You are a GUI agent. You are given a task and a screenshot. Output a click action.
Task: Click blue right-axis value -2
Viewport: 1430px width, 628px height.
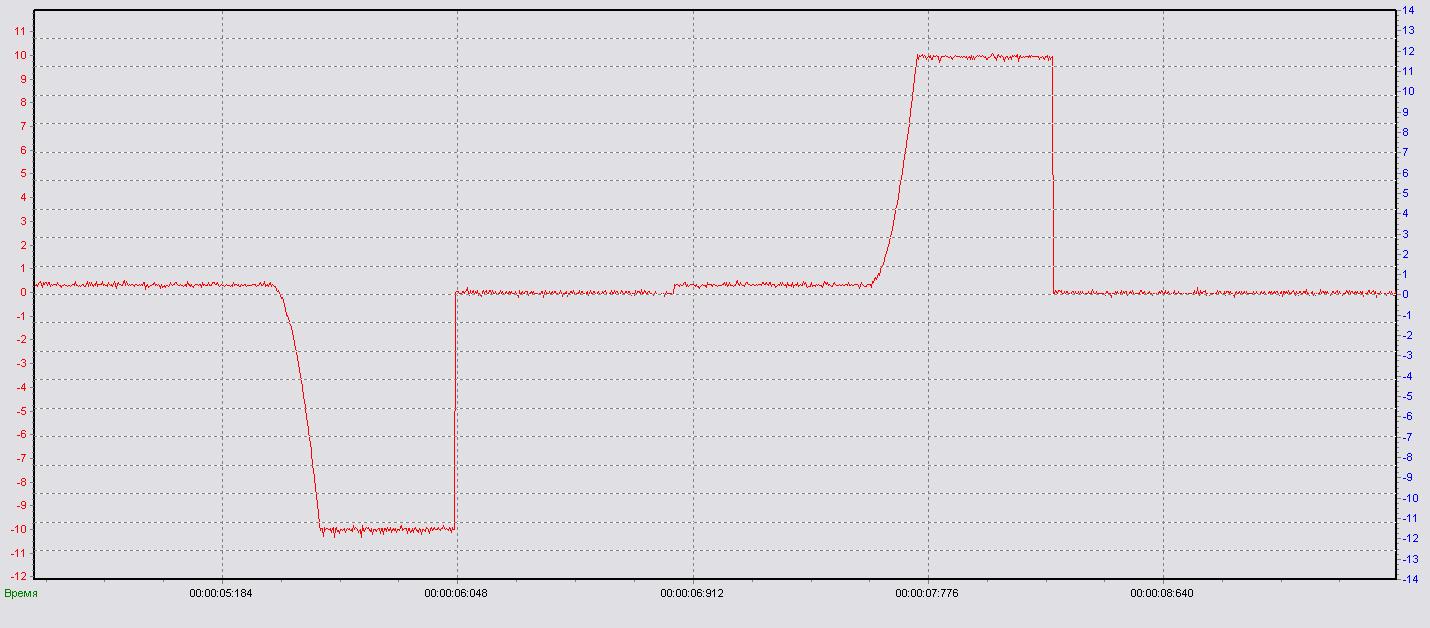point(1407,335)
